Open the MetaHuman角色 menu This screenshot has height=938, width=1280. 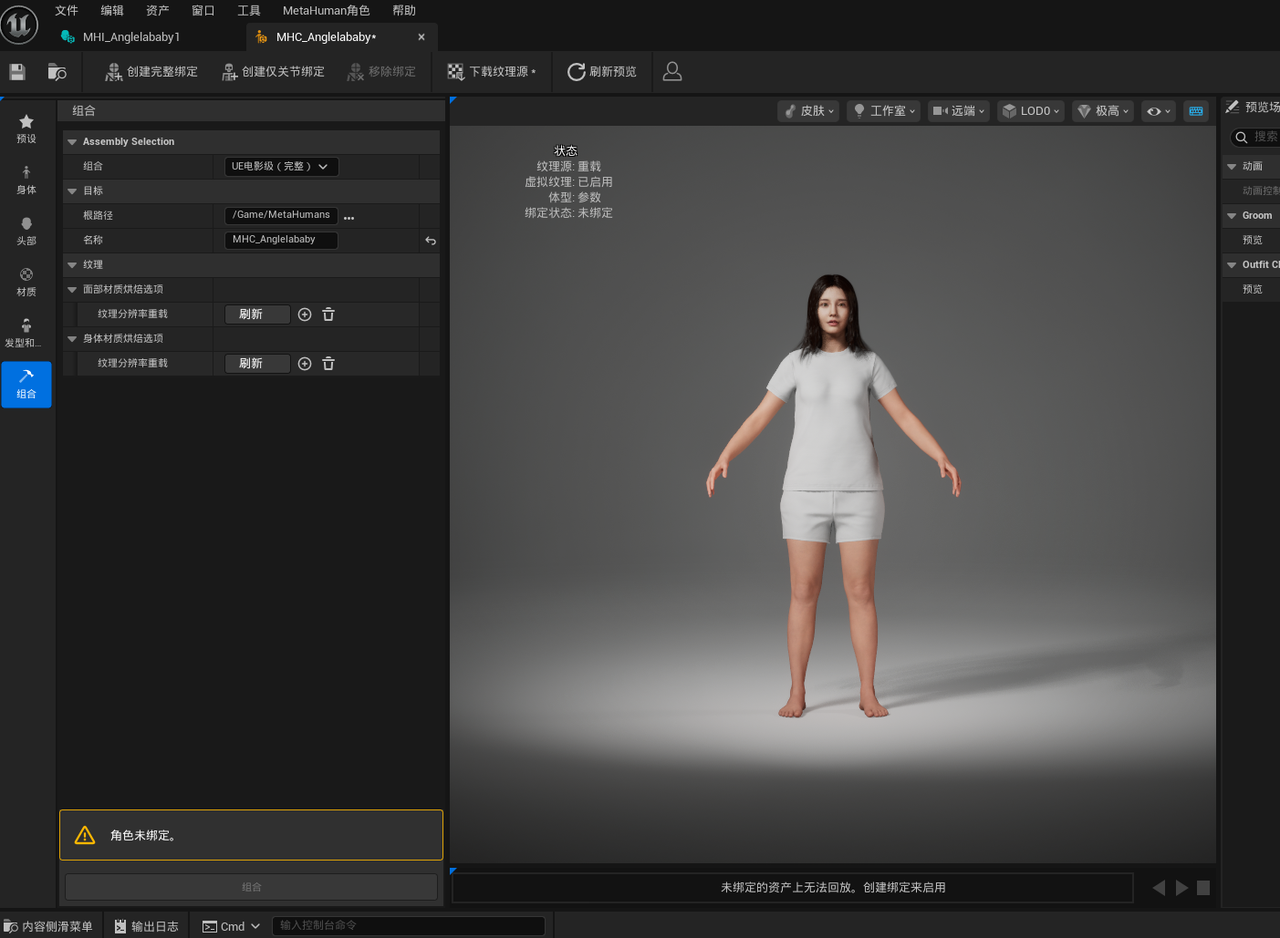[326, 10]
